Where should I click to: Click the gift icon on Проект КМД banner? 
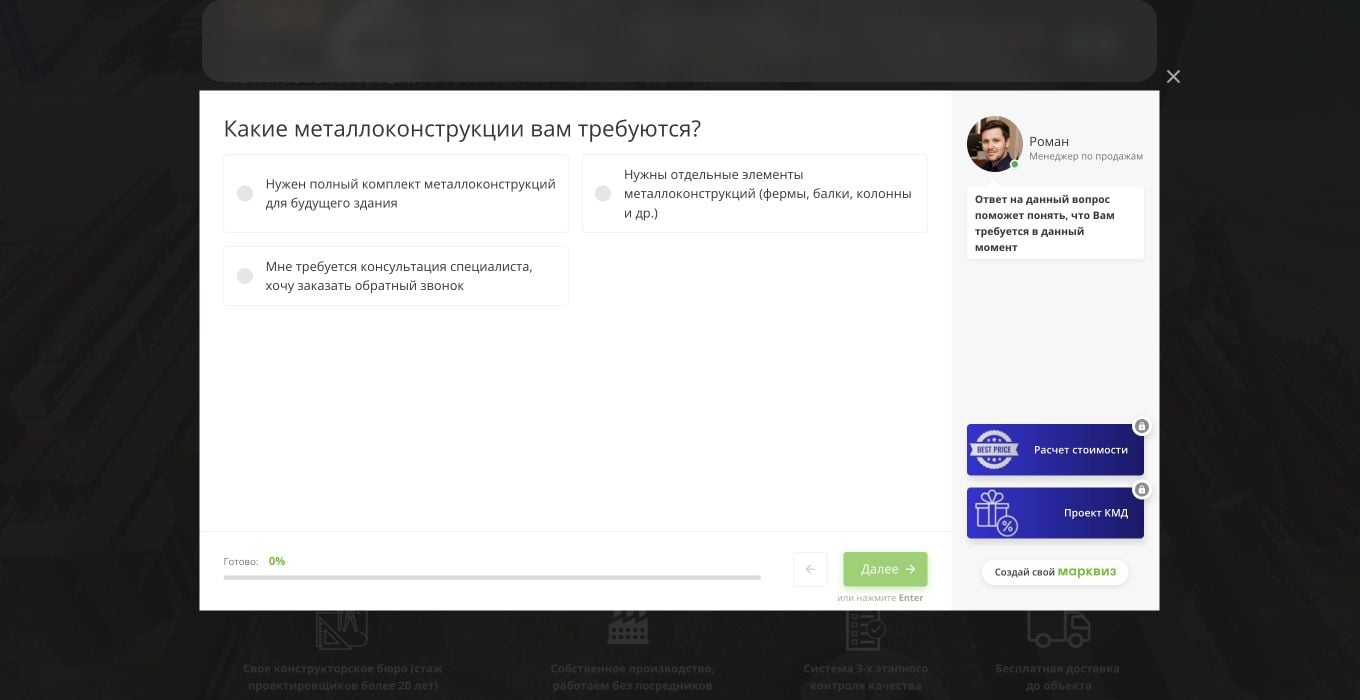click(x=994, y=512)
